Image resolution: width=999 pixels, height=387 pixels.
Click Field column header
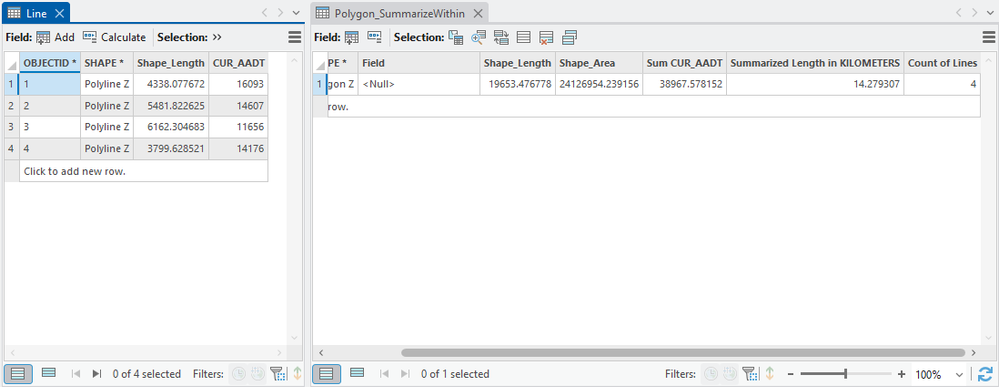(419, 63)
